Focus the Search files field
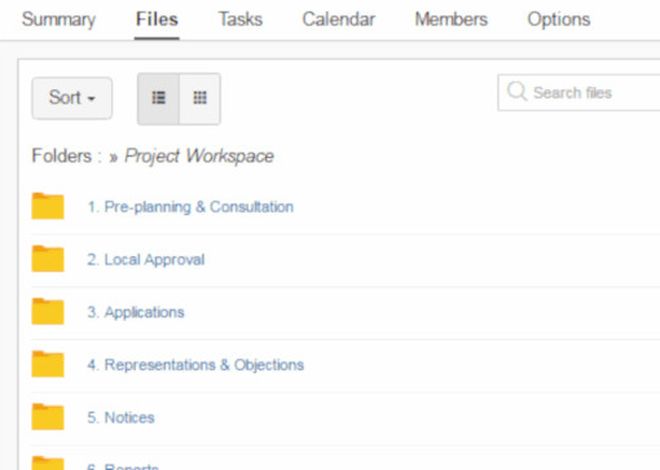This screenshot has width=660, height=470. click(579, 93)
